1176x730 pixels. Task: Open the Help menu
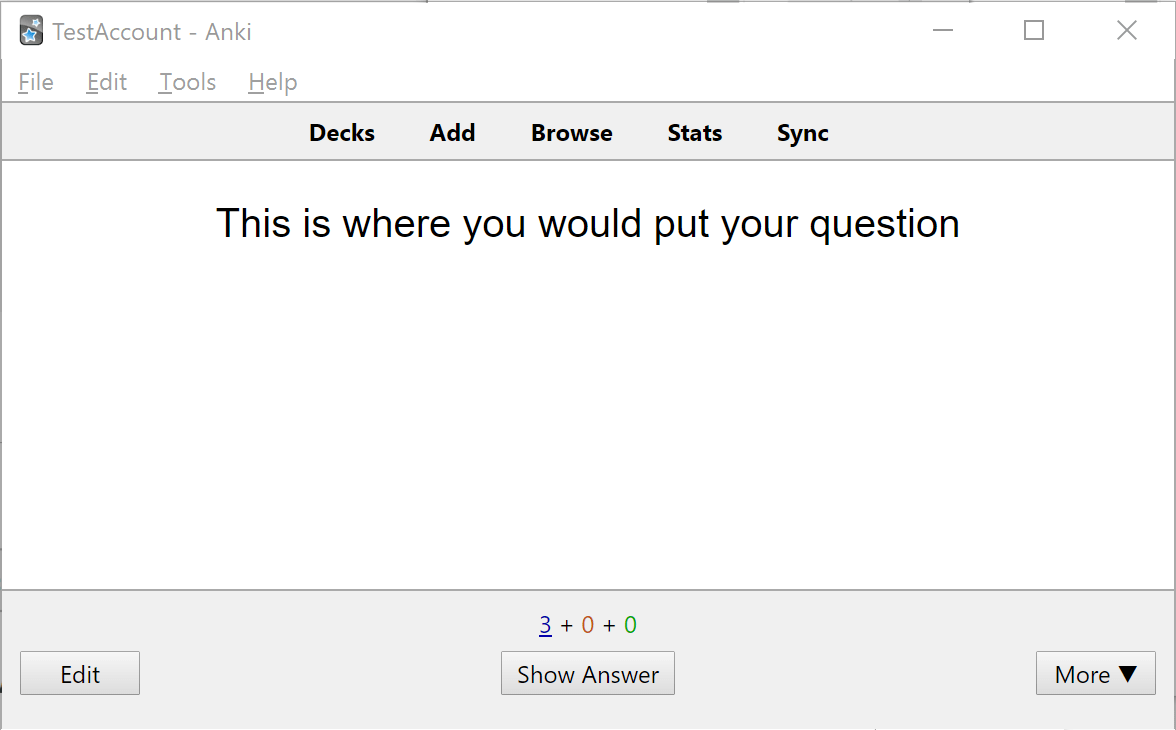pos(271,82)
